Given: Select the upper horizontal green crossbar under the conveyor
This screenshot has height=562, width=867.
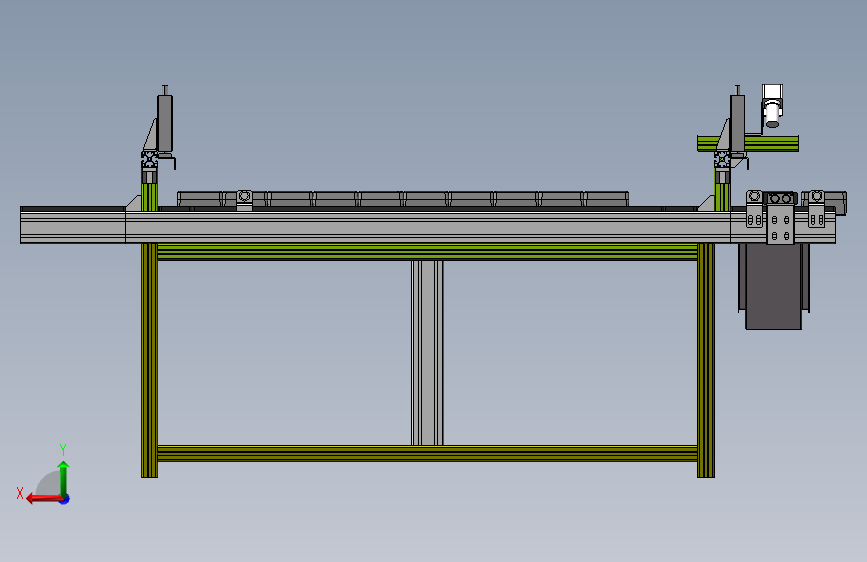Looking at the screenshot, I should (x=427, y=252).
